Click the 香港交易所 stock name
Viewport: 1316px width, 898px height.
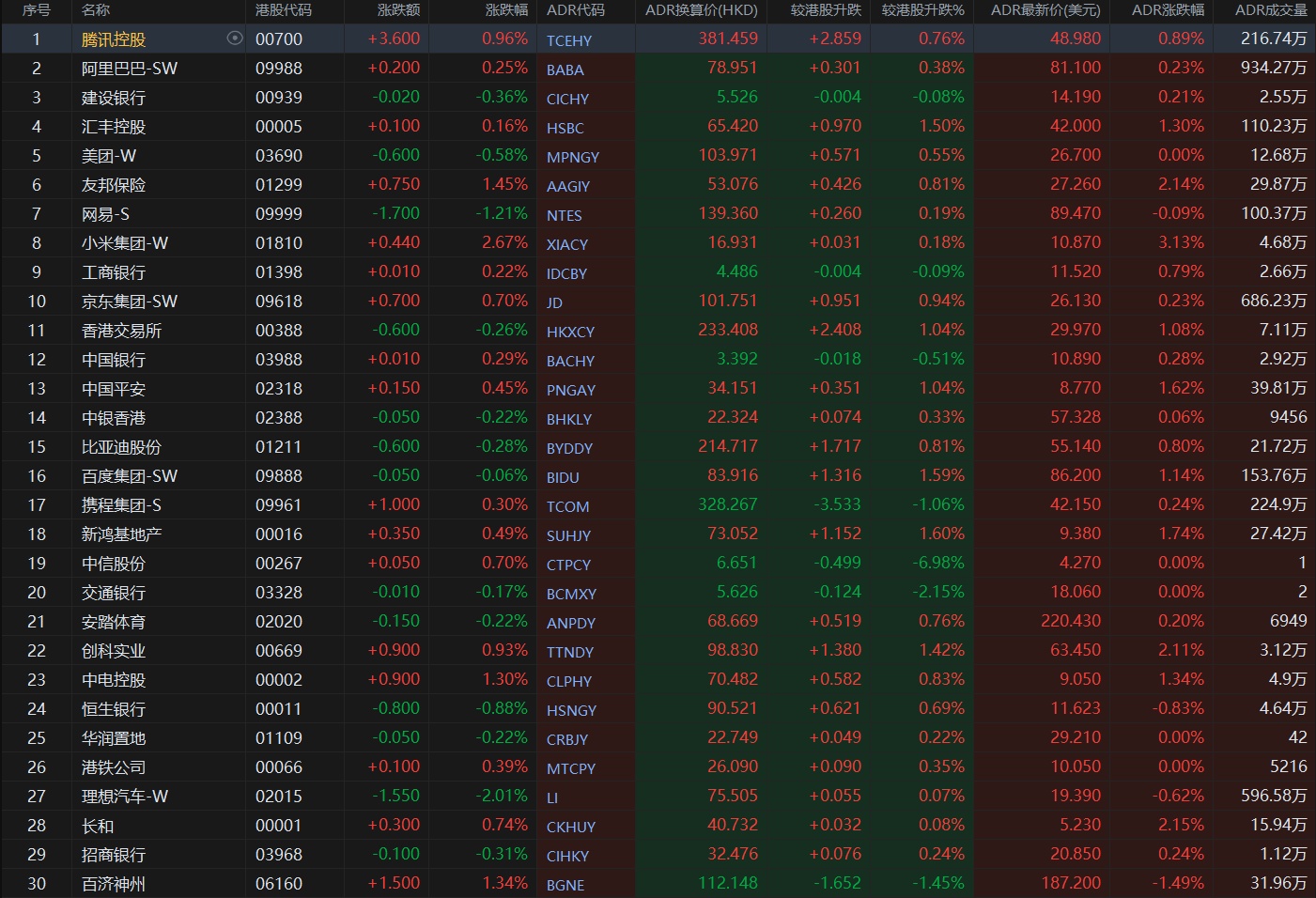point(122,331)
